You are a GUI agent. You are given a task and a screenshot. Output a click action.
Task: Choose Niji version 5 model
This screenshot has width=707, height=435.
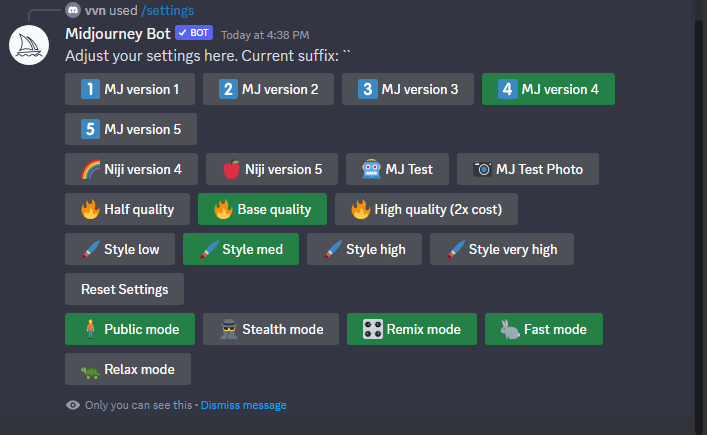[272, 169]
